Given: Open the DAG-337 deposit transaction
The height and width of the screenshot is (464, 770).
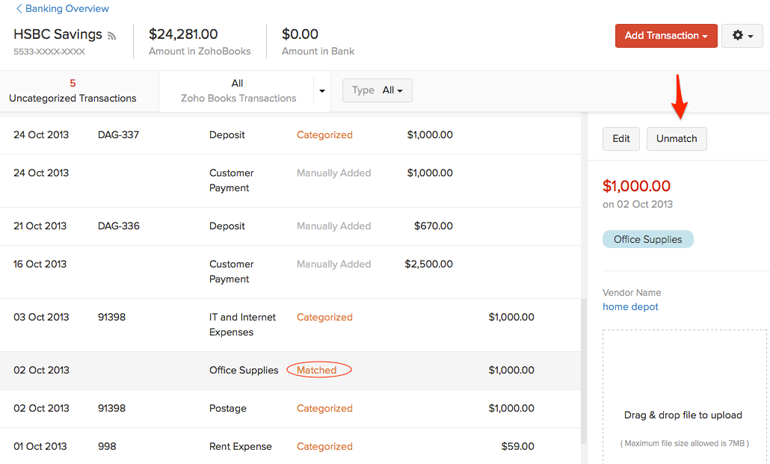Looking at the screenshot, I should (290, 135).
